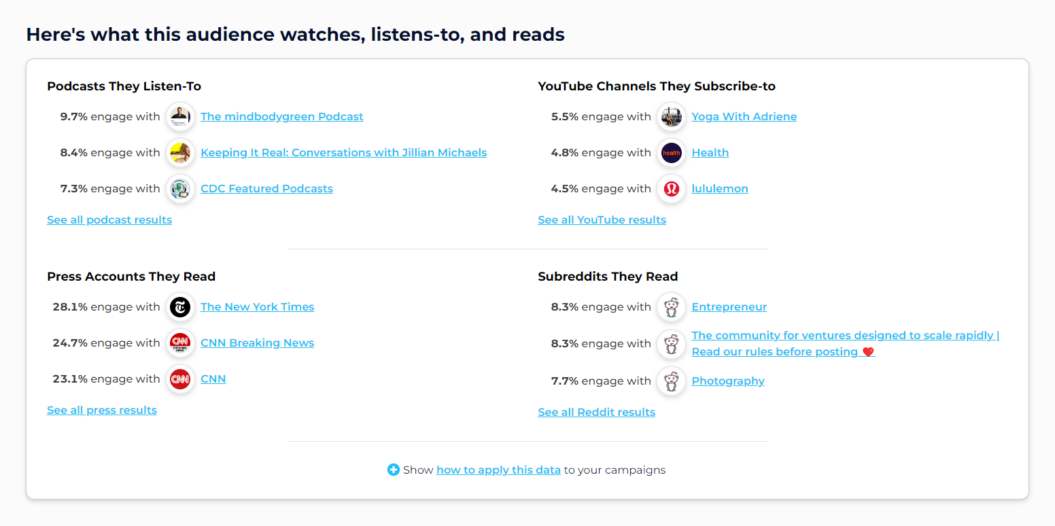Viewport: 1055px width, 526px height.
Task: Open See all press results
Action: coord(102,410)
